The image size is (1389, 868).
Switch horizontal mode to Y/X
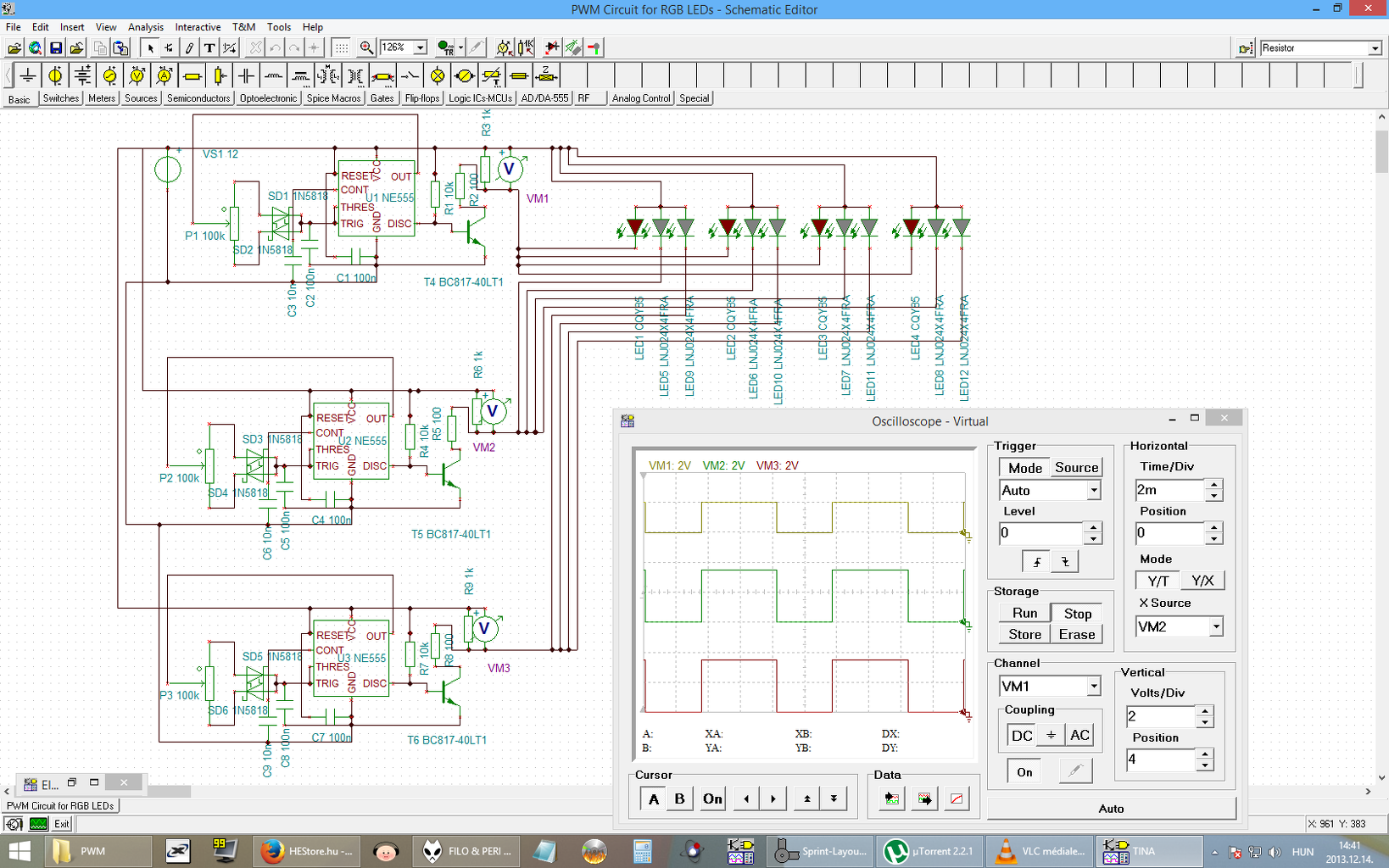point(1202,581)
